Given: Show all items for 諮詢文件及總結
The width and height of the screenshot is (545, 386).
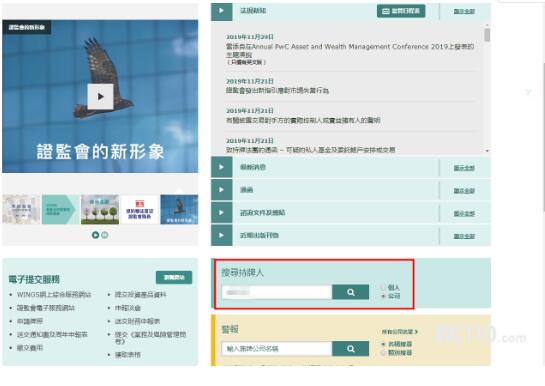Looking at the screenshot, I should [464, 214].
